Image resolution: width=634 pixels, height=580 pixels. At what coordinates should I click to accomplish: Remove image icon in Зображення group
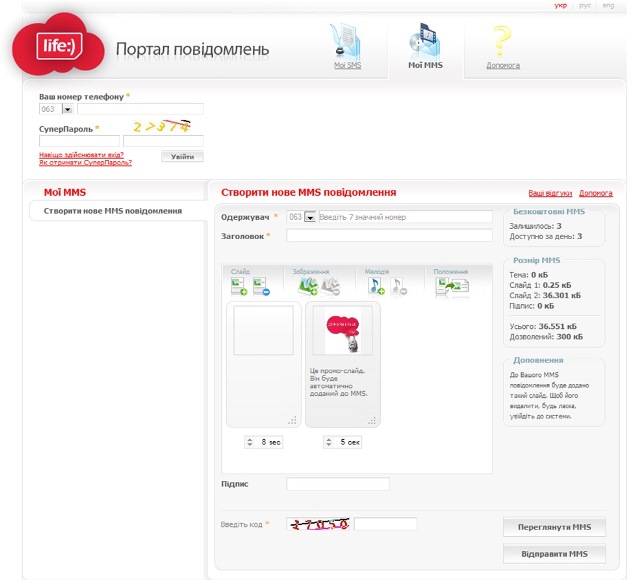pos(331,286)
